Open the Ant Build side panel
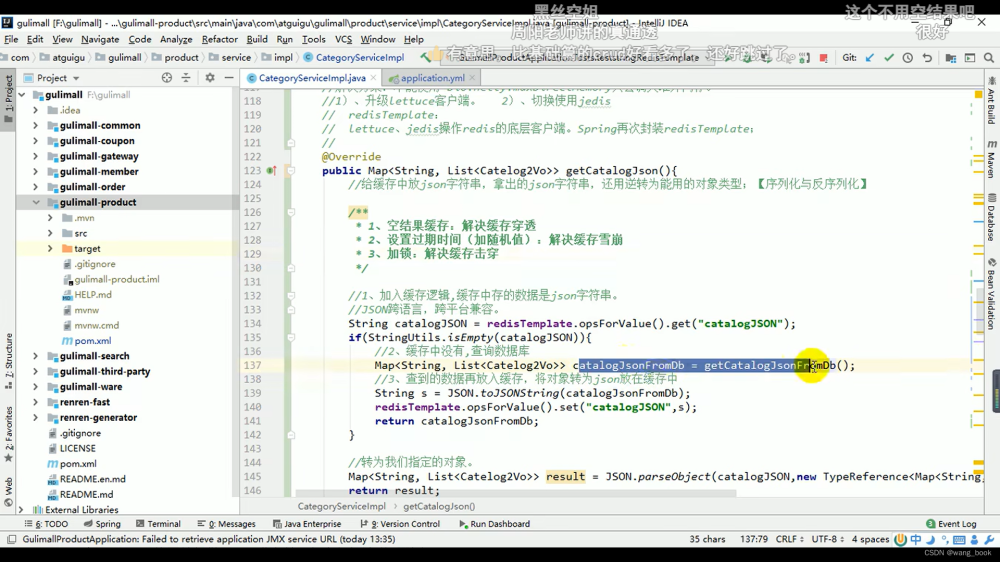Viewport: 1000px width, 562px height. 991,101
